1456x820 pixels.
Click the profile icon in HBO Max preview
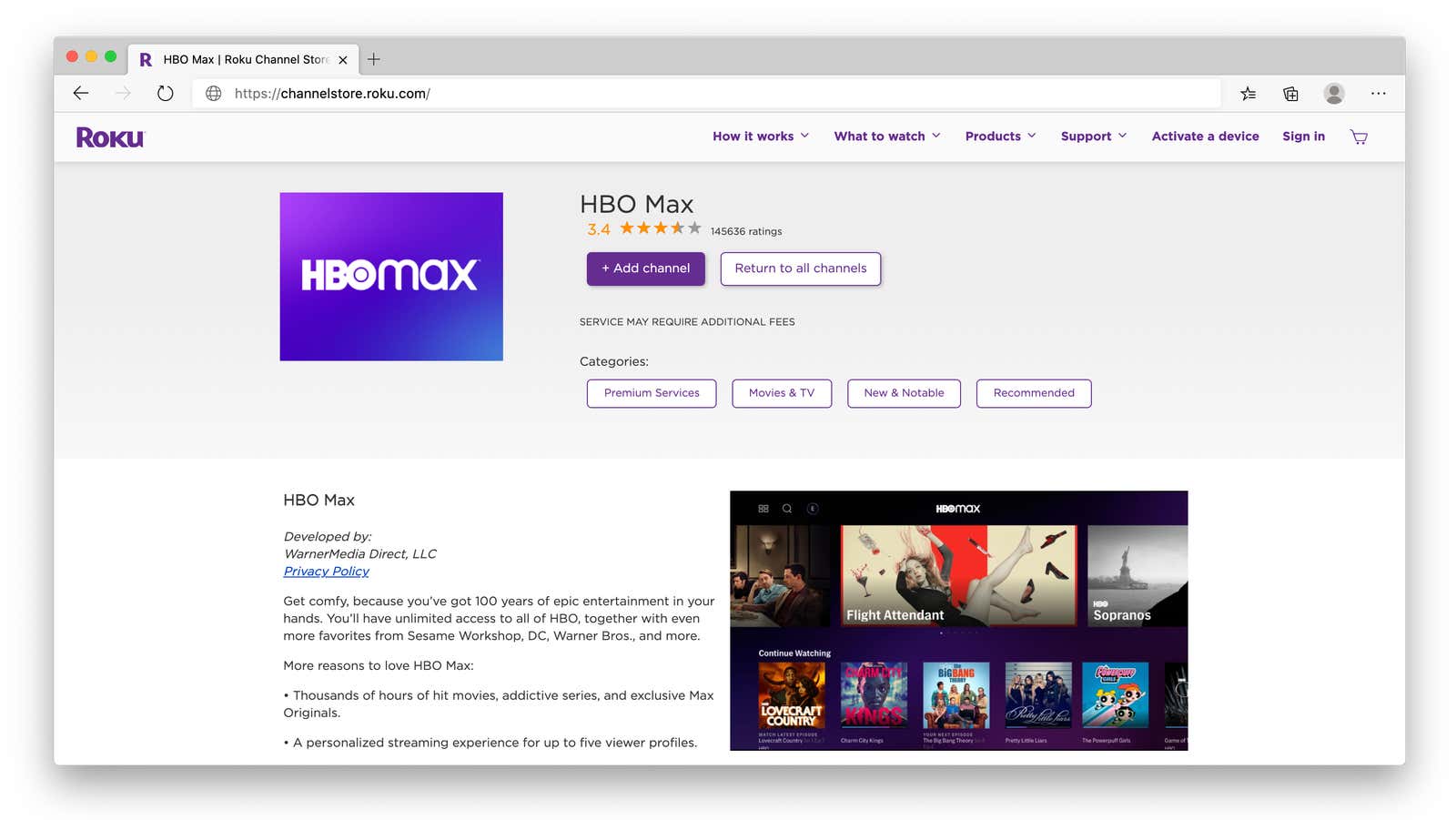[x=813, y=509]
